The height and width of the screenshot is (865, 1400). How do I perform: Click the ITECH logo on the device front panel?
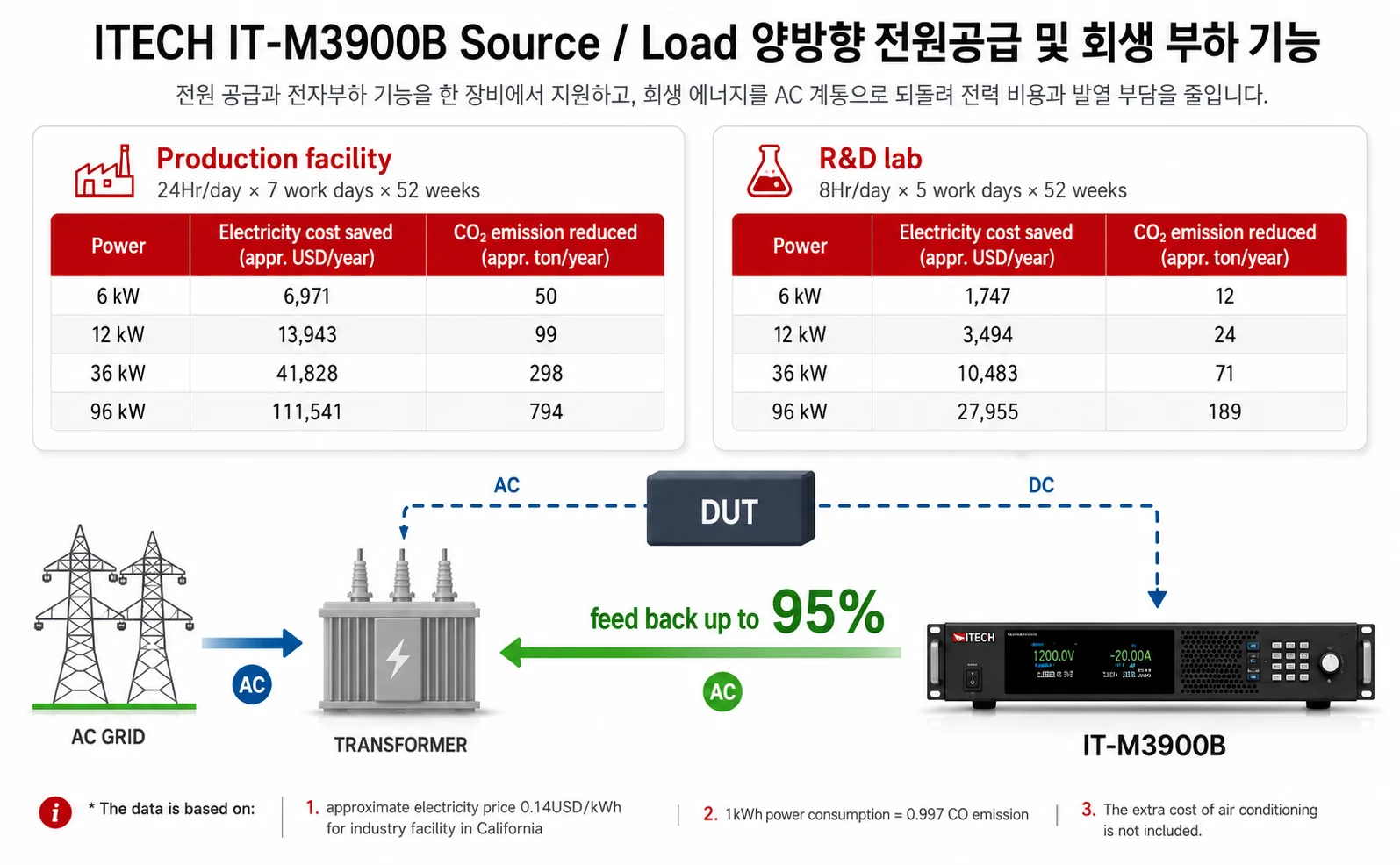click(974, 638)
